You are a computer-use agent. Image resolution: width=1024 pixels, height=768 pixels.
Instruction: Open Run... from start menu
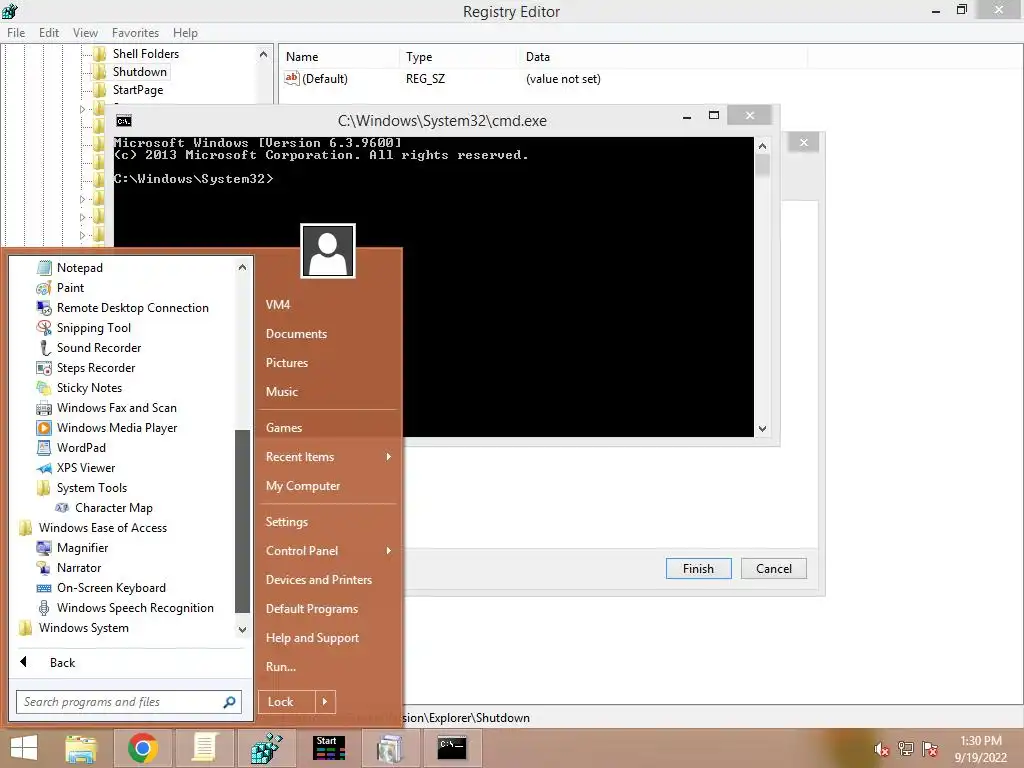(281, 667)
